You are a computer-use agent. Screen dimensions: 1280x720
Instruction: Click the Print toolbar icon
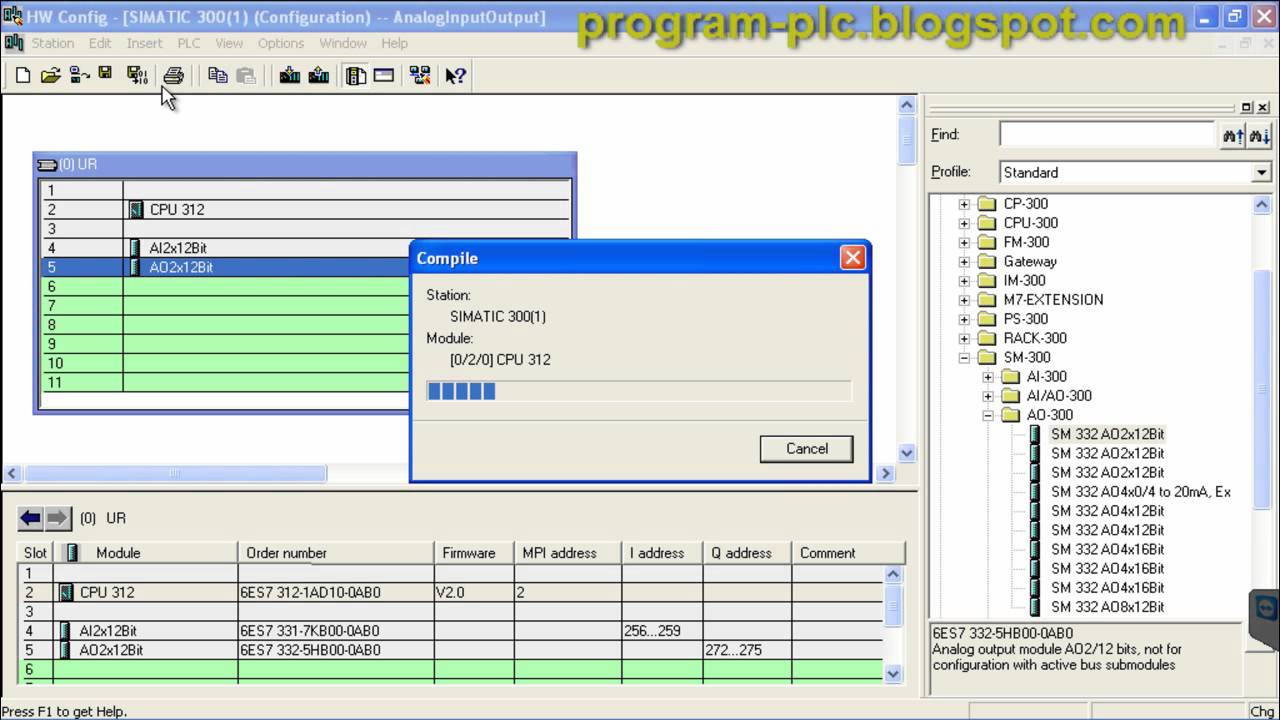coord(173,75)
